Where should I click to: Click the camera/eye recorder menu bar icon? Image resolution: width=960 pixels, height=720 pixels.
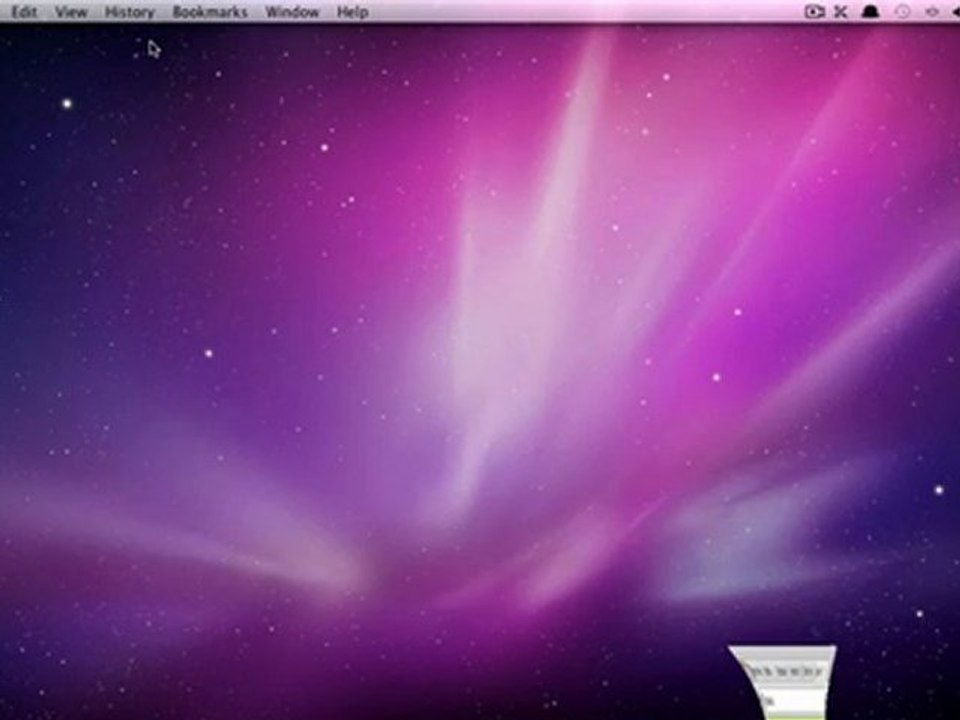(814, 12)
